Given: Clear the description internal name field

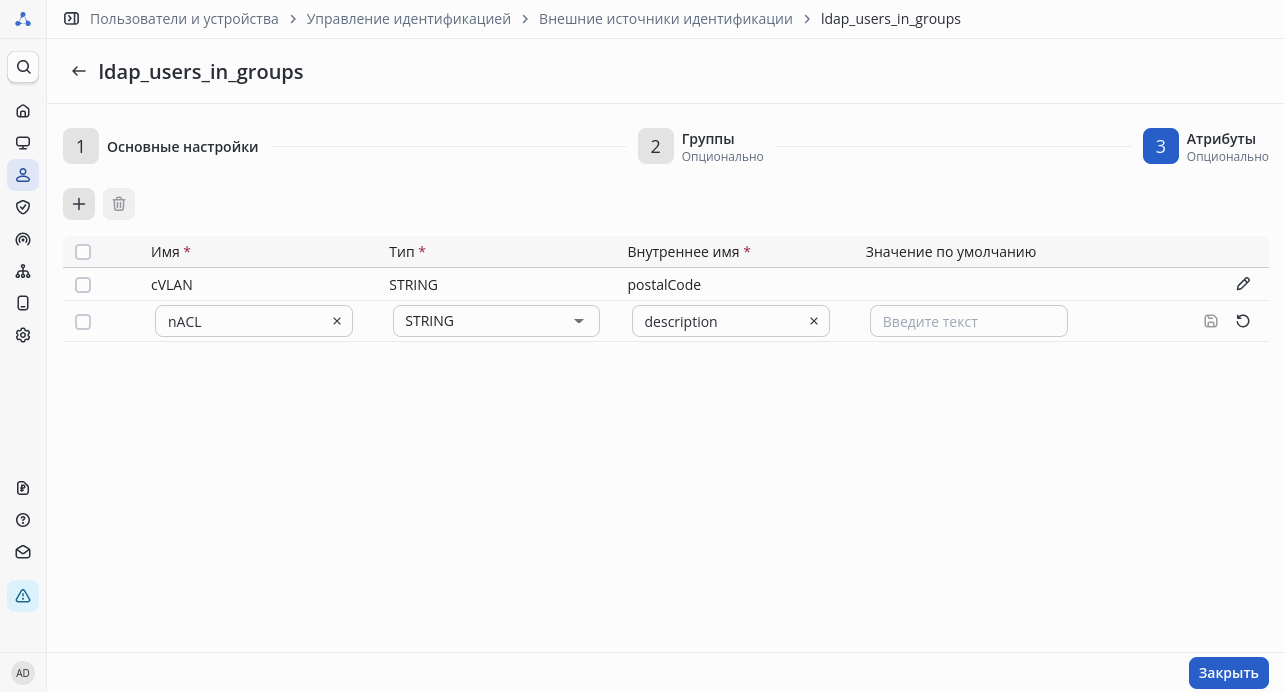Looking at the screenshot, I should point(814,321).
